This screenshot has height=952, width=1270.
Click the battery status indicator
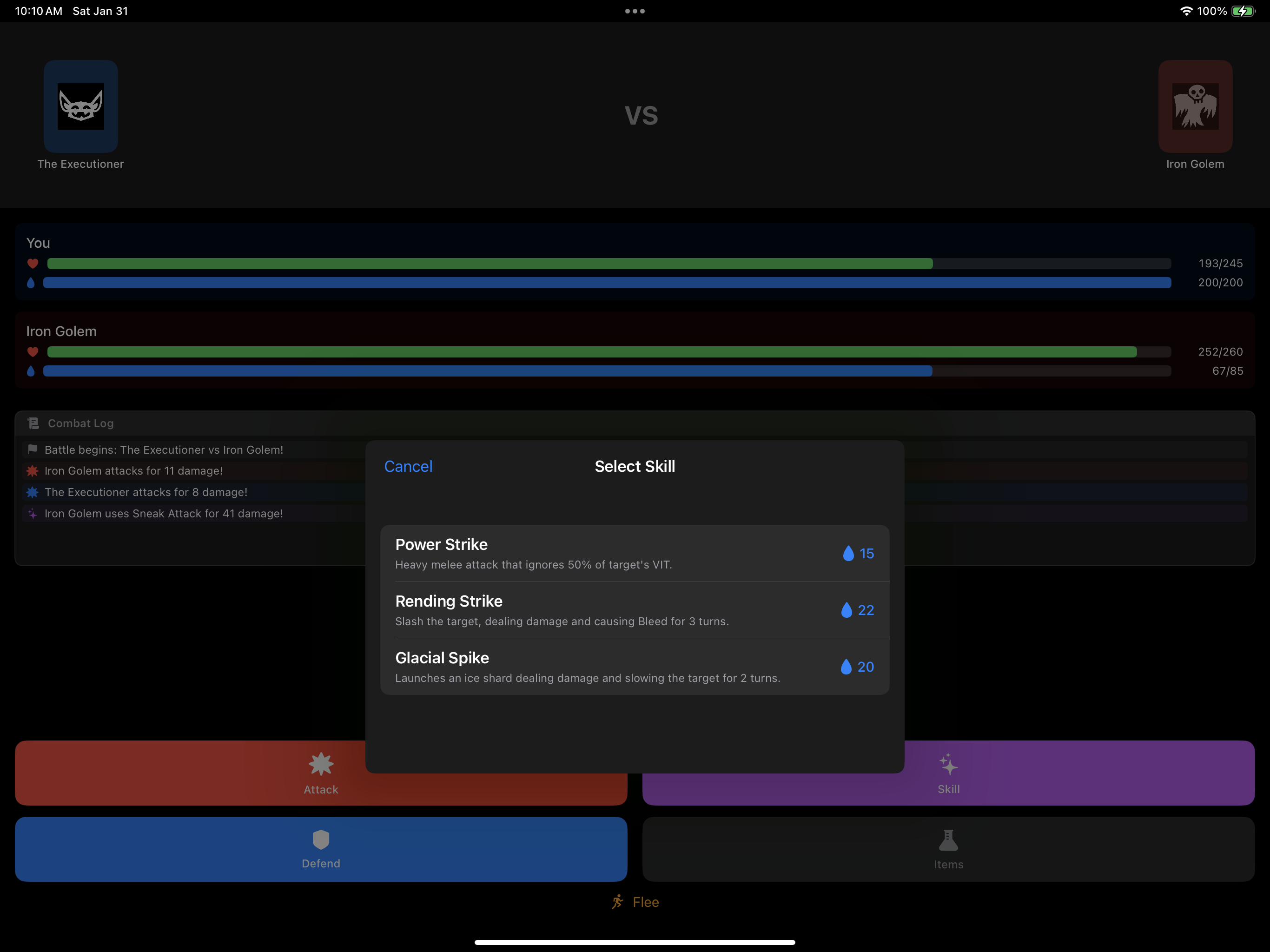(1243, 11)
